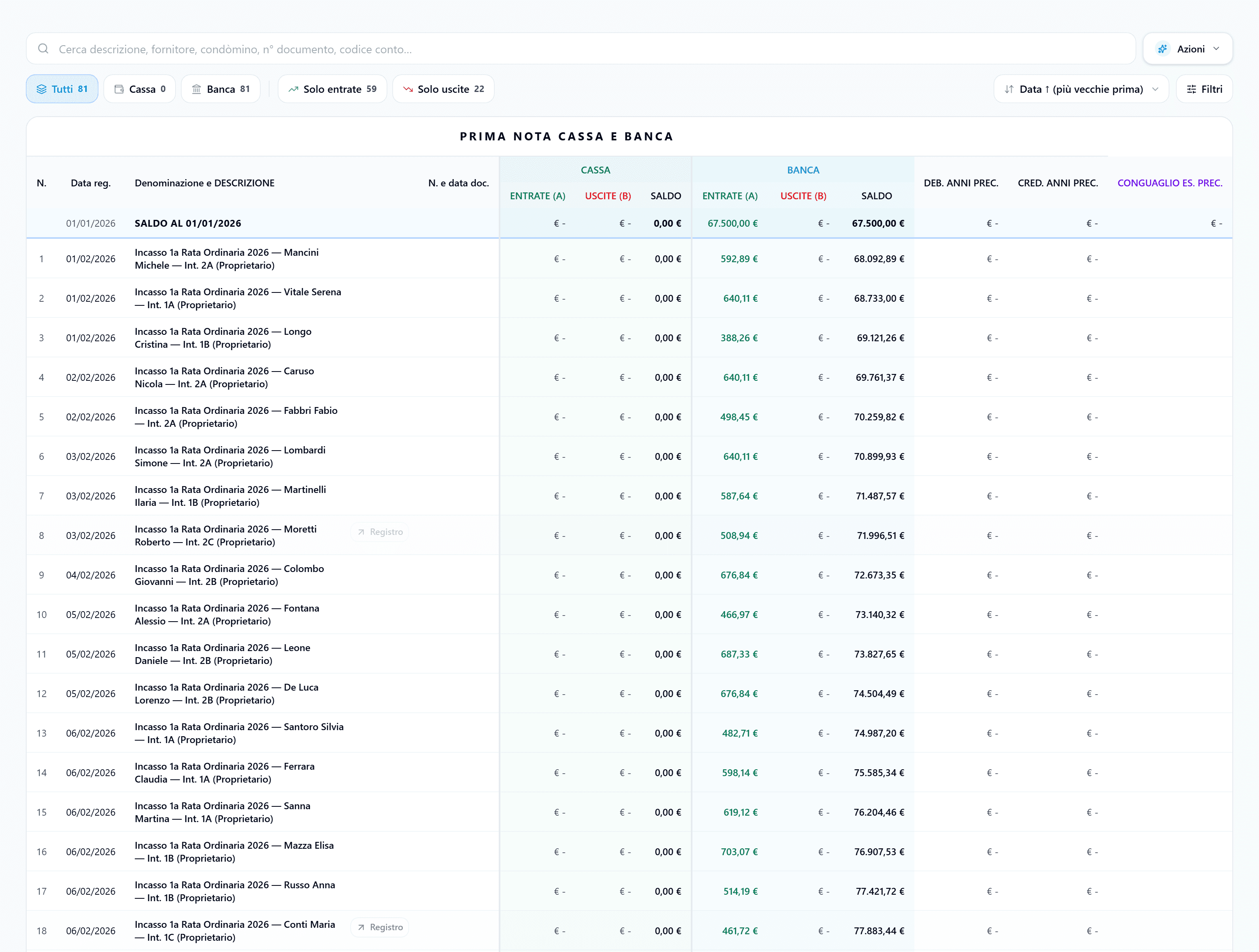Click the sparkle icon in Azioni

[1163, 49]
